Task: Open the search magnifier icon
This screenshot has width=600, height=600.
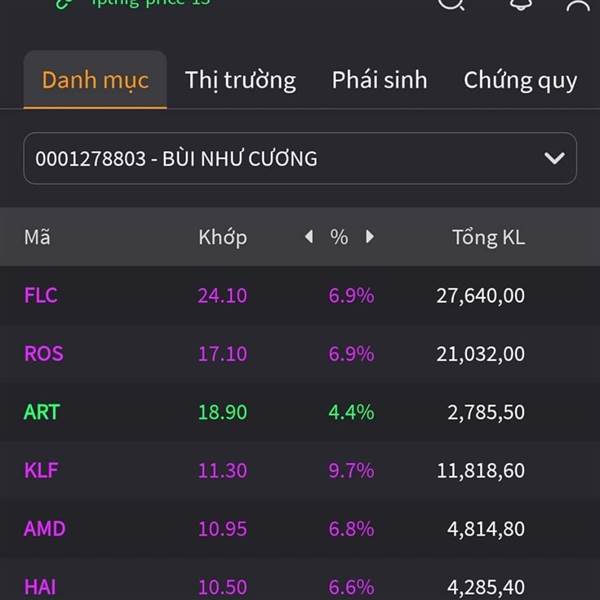Action: click(x=451, y=4)
